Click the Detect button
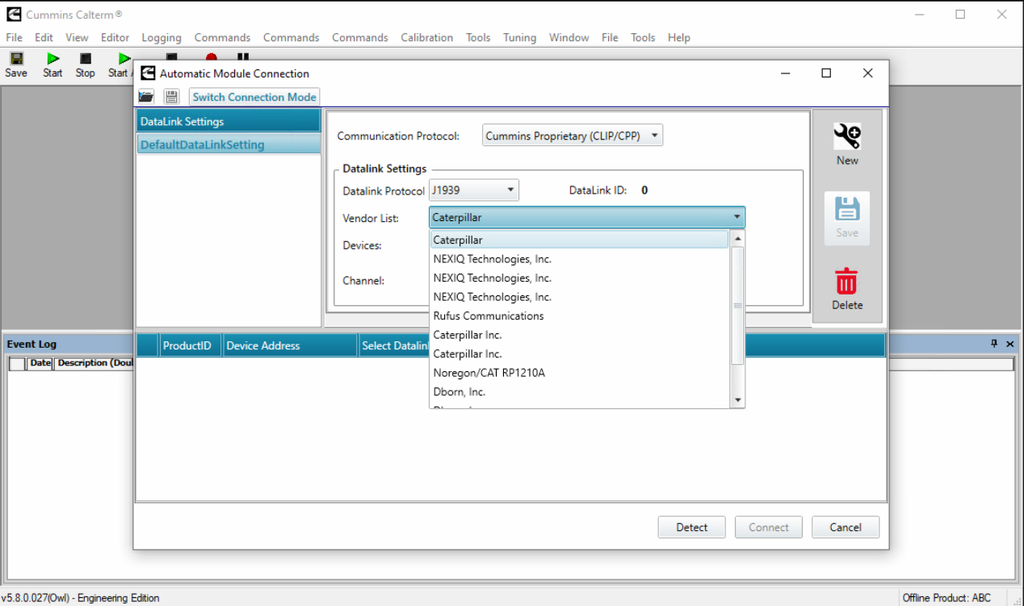The width and height of the screenshot is (1024, 606). [691, 527]
